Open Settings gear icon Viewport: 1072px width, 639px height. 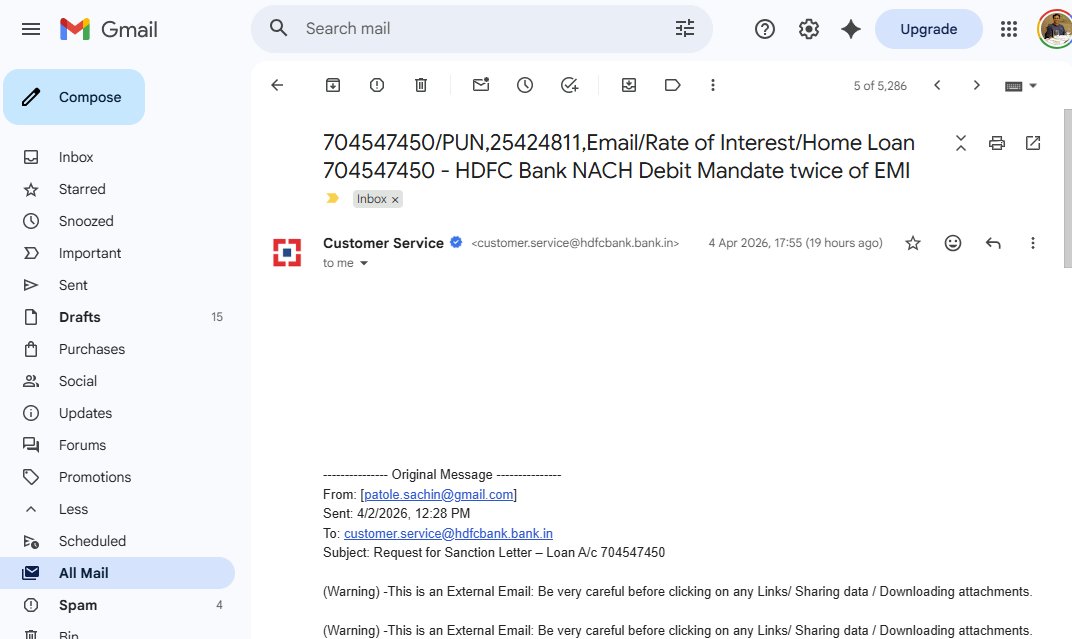pyautogui.click(x=808, y=29)
